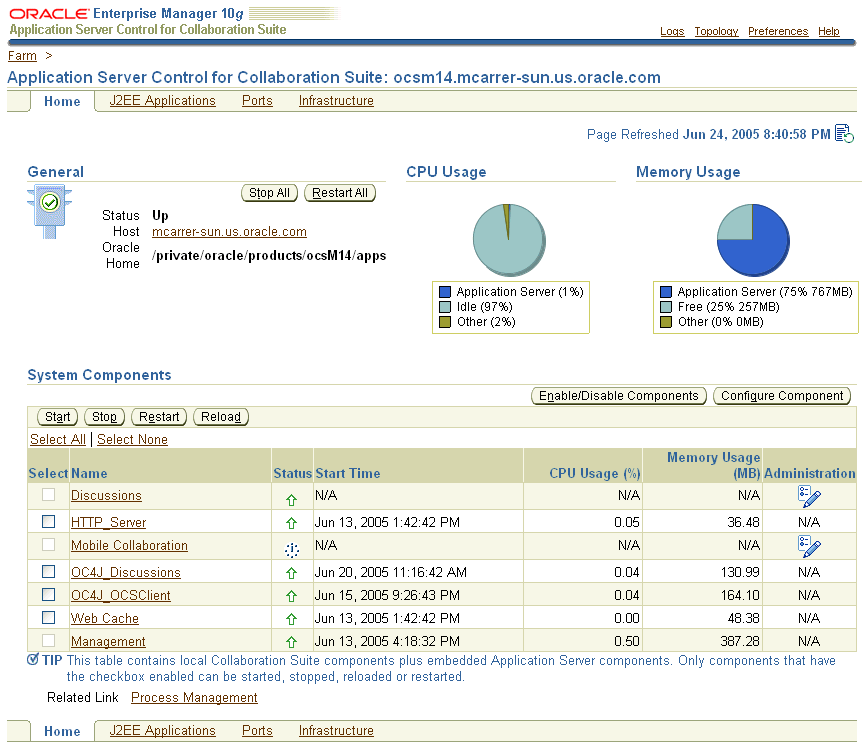
Task: Click the Enable/Disable Components button
Action: coord(618,395)
